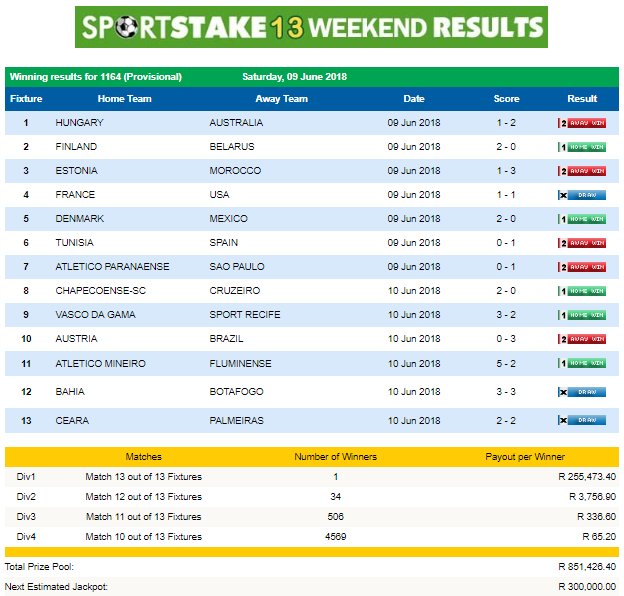Click the Sportstake 13 Weekend Results banner
Screen dimensions: 624x596
pyautogui.click(x=311, y=27)
